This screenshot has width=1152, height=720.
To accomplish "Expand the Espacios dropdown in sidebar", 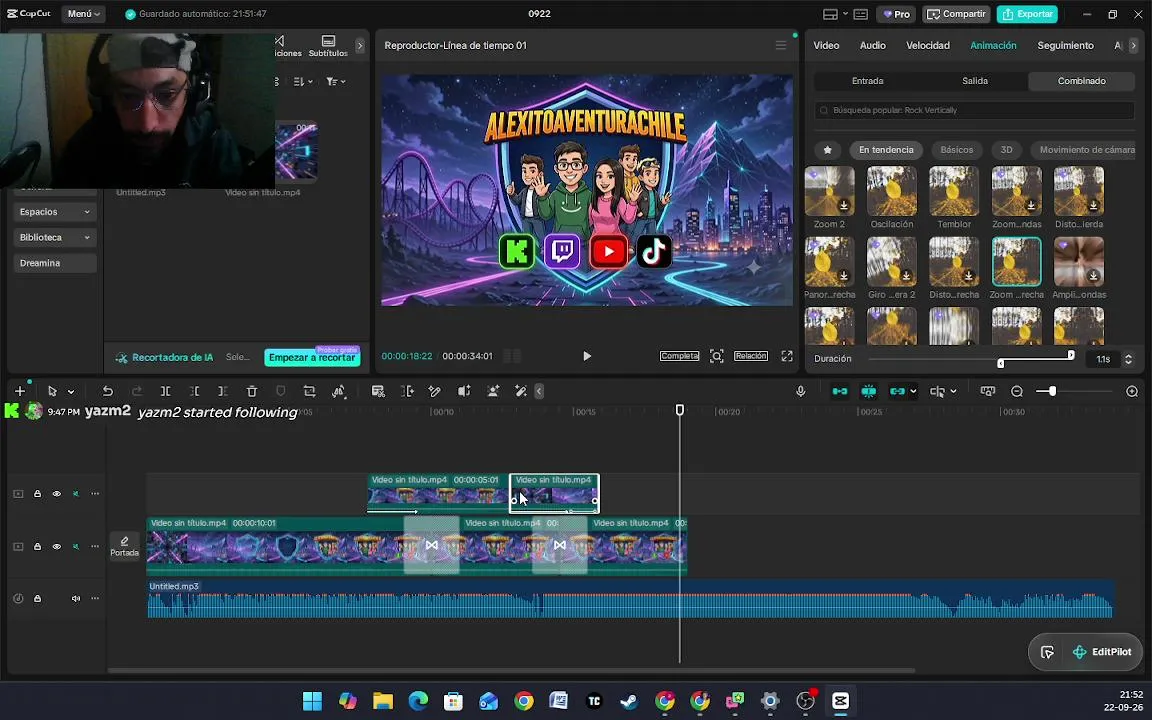I will point(54,212).
